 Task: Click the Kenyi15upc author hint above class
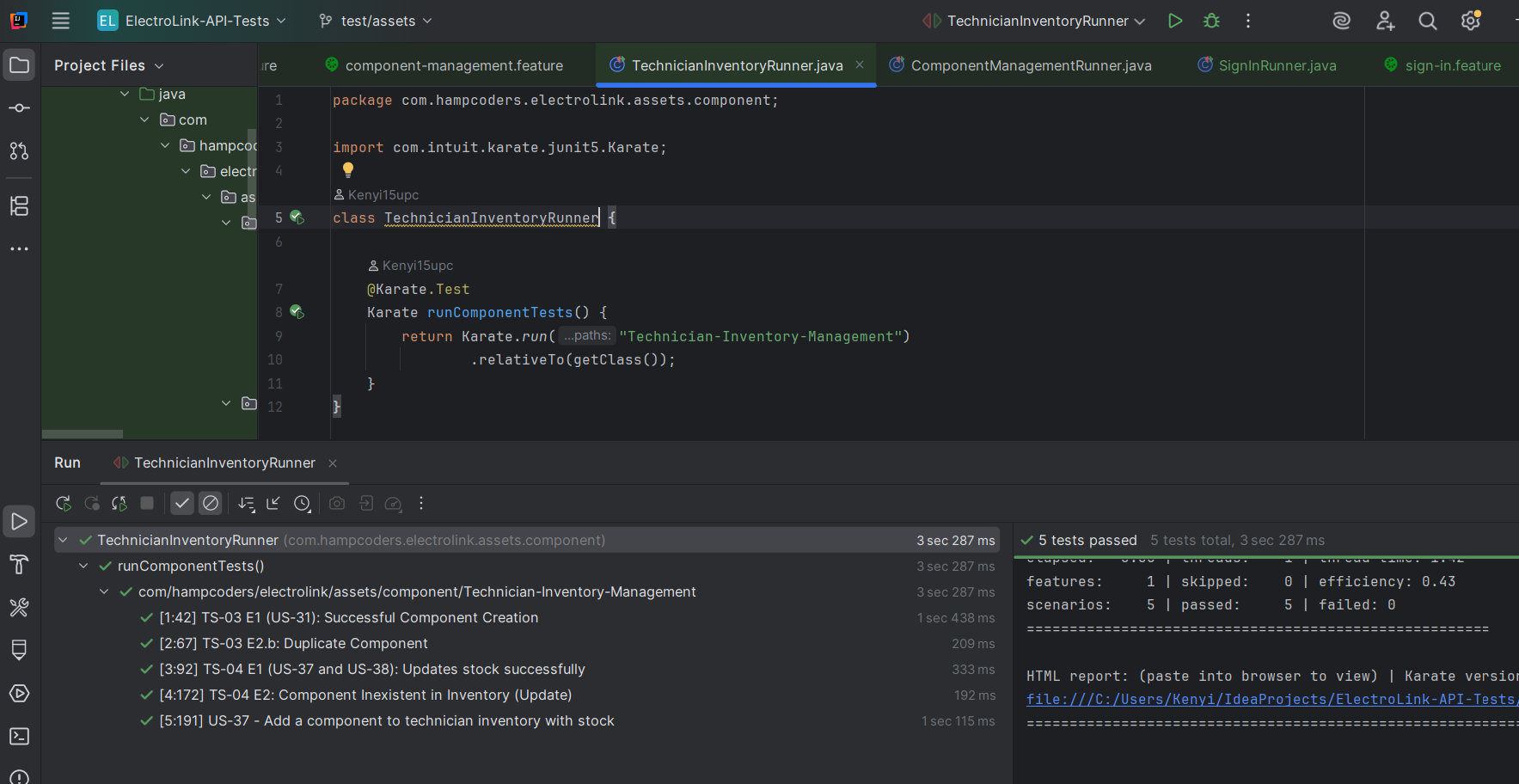[x=377, y=195]
